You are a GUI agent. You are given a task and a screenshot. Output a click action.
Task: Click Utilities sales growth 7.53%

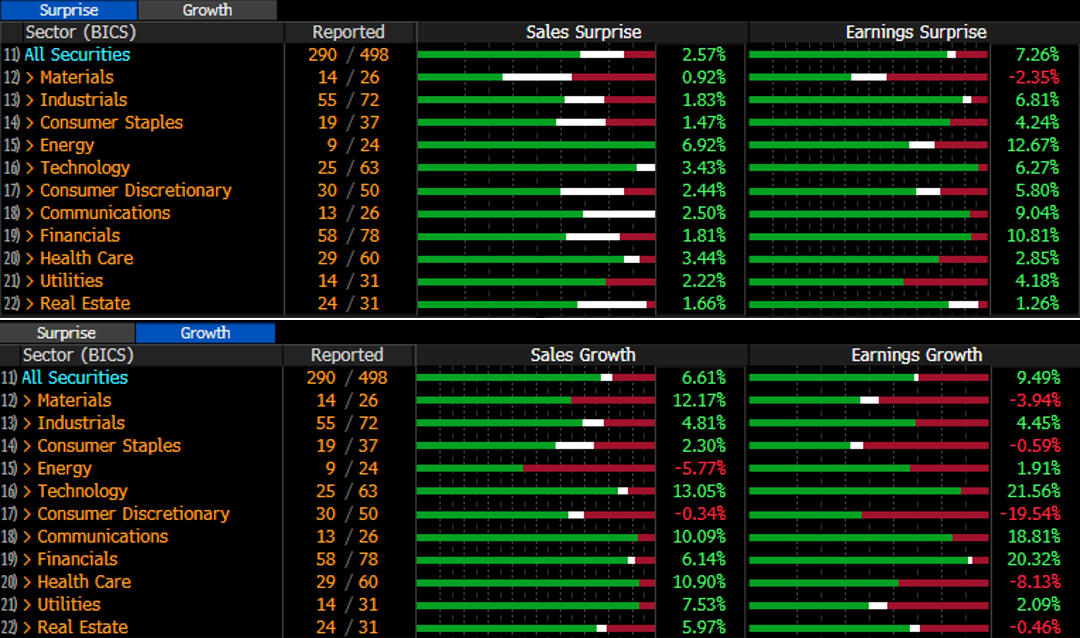703,605
